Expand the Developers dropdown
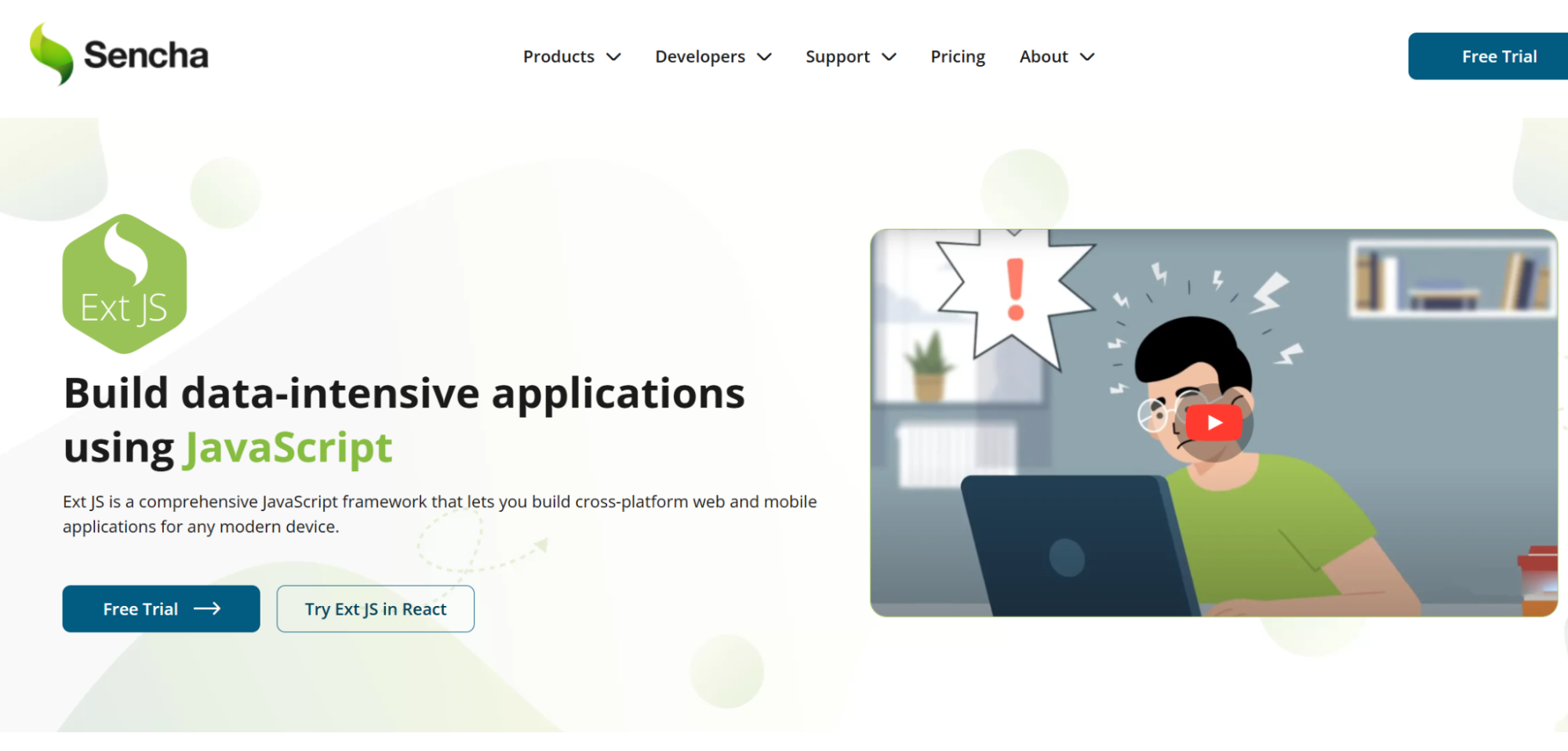The width and height of the screenshot is (1568, 751). 712,56
